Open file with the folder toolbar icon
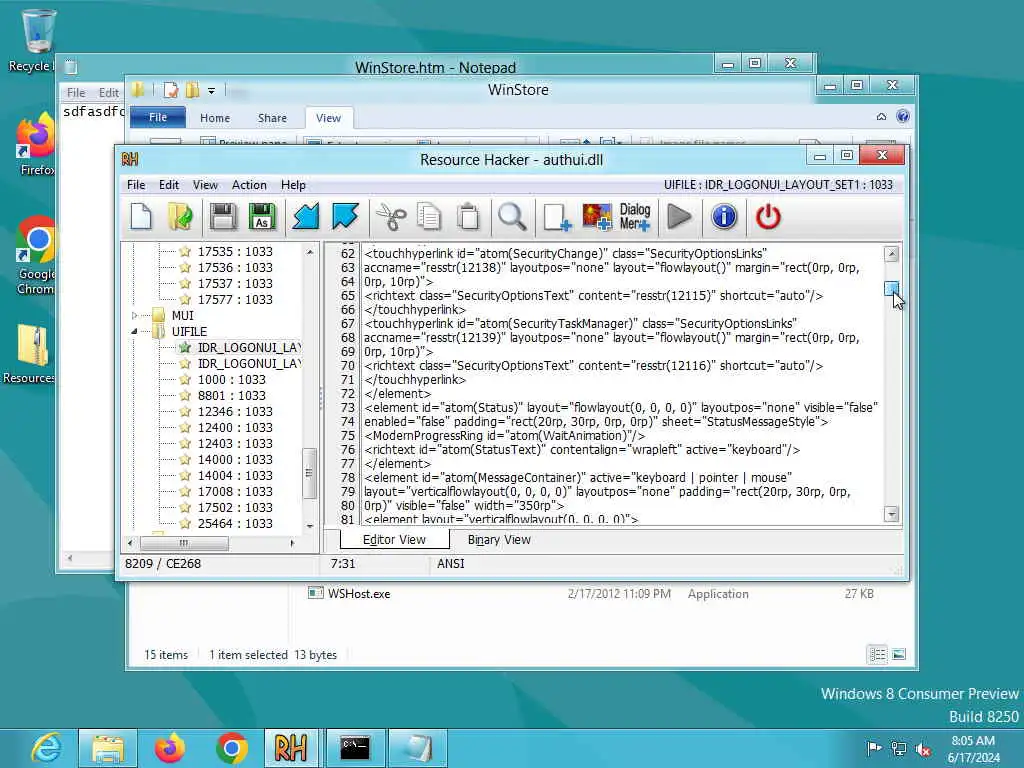The height and width of the screenshot is (768, 1024). [x=180, y=217]
